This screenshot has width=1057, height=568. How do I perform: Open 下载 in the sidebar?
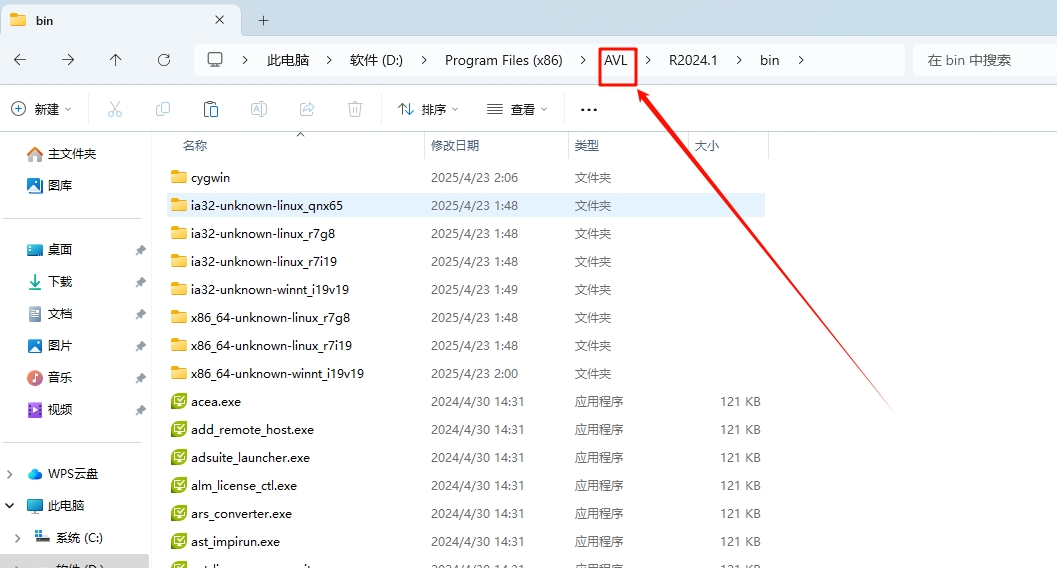point(50,282)
